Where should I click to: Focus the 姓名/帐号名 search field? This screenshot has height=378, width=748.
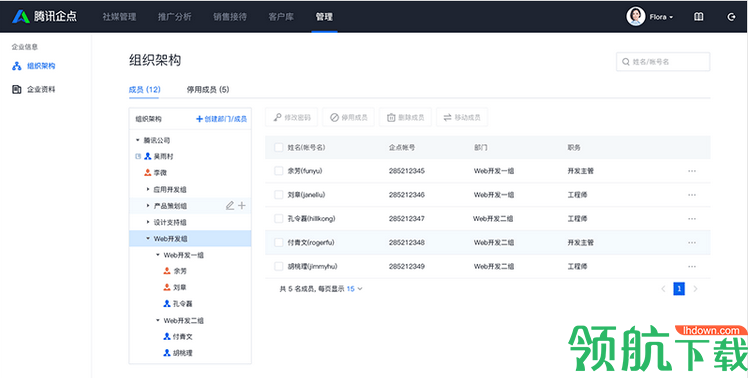[x=663, y=62]
